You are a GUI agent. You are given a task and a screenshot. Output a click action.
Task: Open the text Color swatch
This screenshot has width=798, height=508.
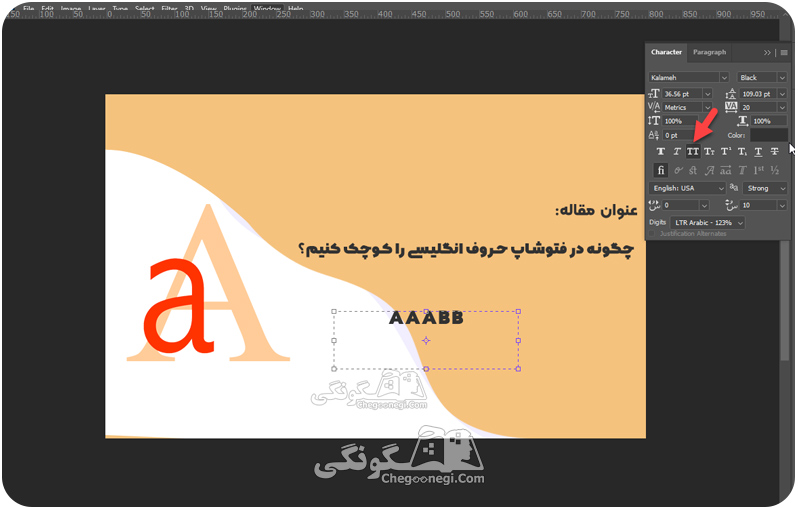click(768, 135)
